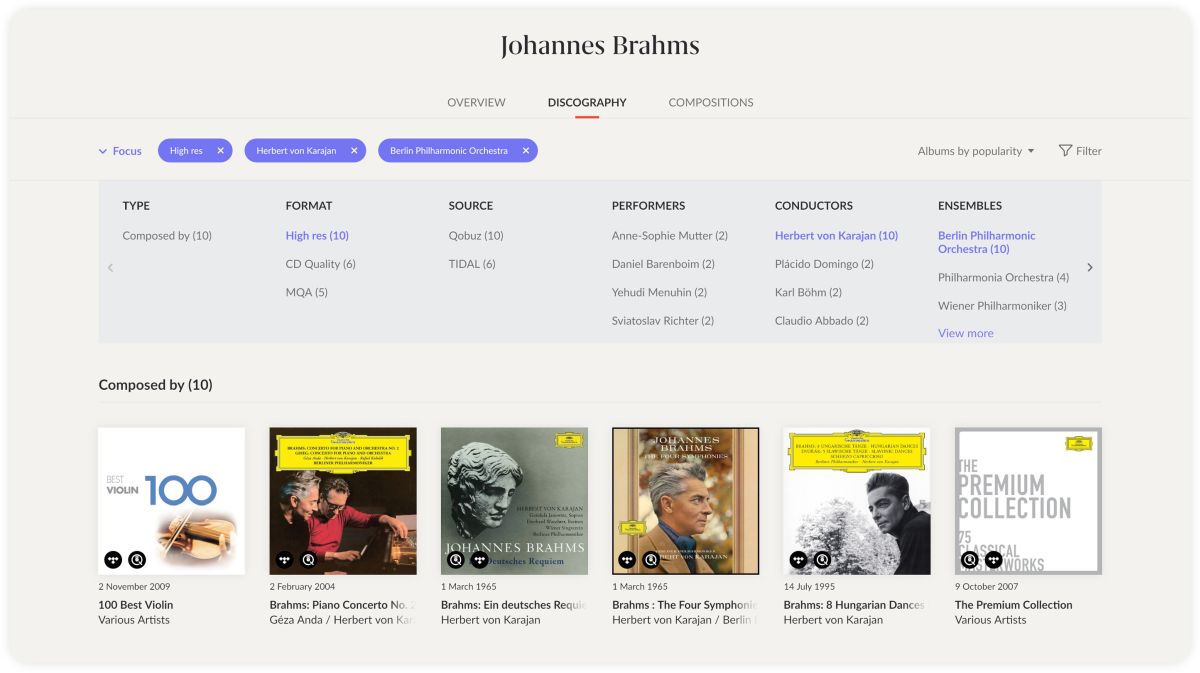The height and width of the screenshot is (673, 1200).
Task: Remove Herbert von Karajan filter chip
Action: 354,151
